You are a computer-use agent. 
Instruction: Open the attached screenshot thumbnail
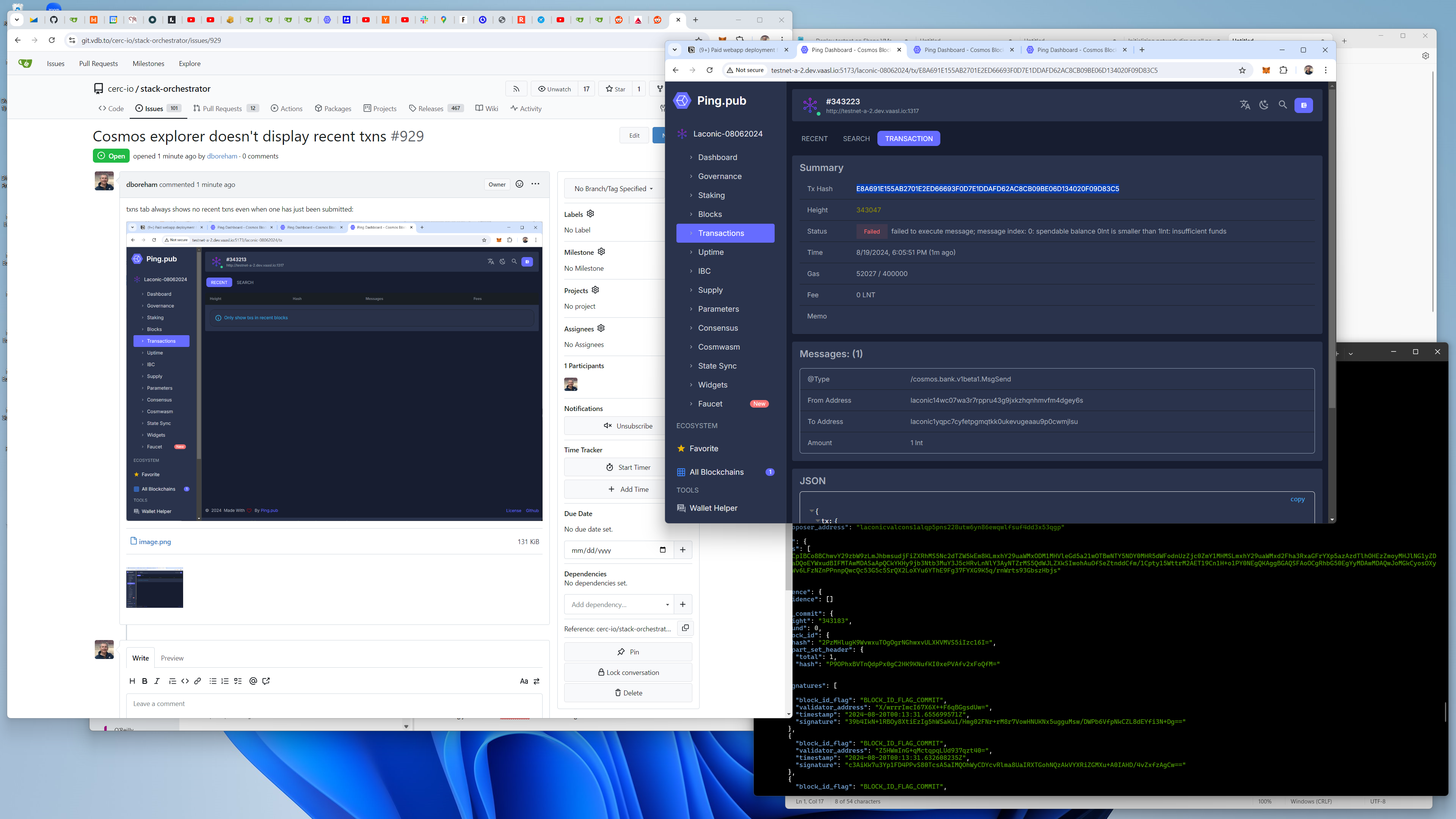pyautogui.click(x=154, y=587)
